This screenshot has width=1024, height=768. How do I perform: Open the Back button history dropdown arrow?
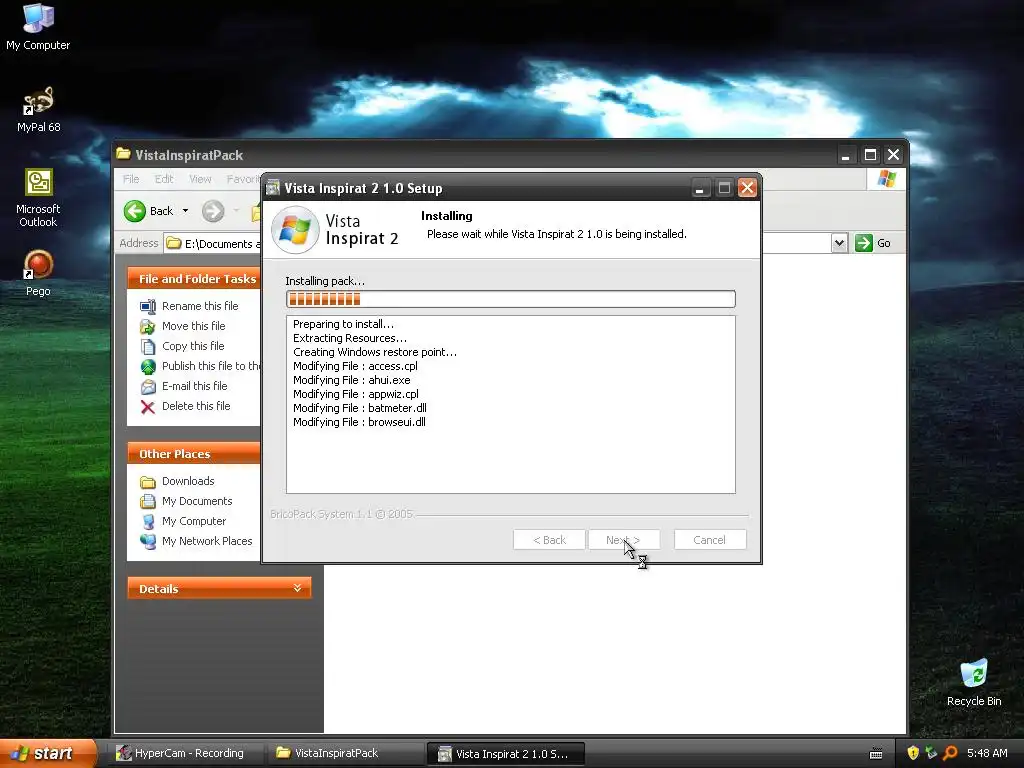(185, 211)
